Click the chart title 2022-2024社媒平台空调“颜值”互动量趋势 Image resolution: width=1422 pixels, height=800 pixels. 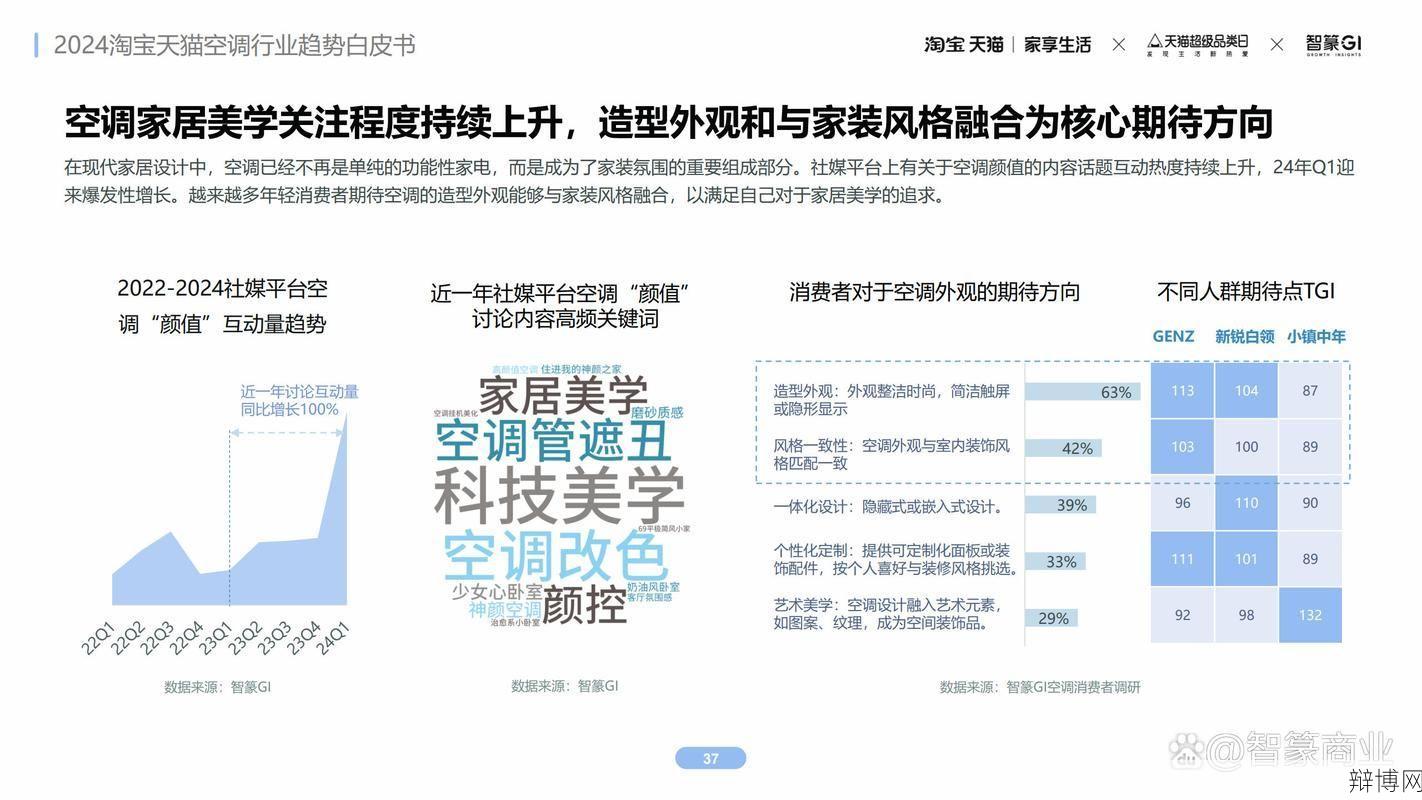pos(222,306)
